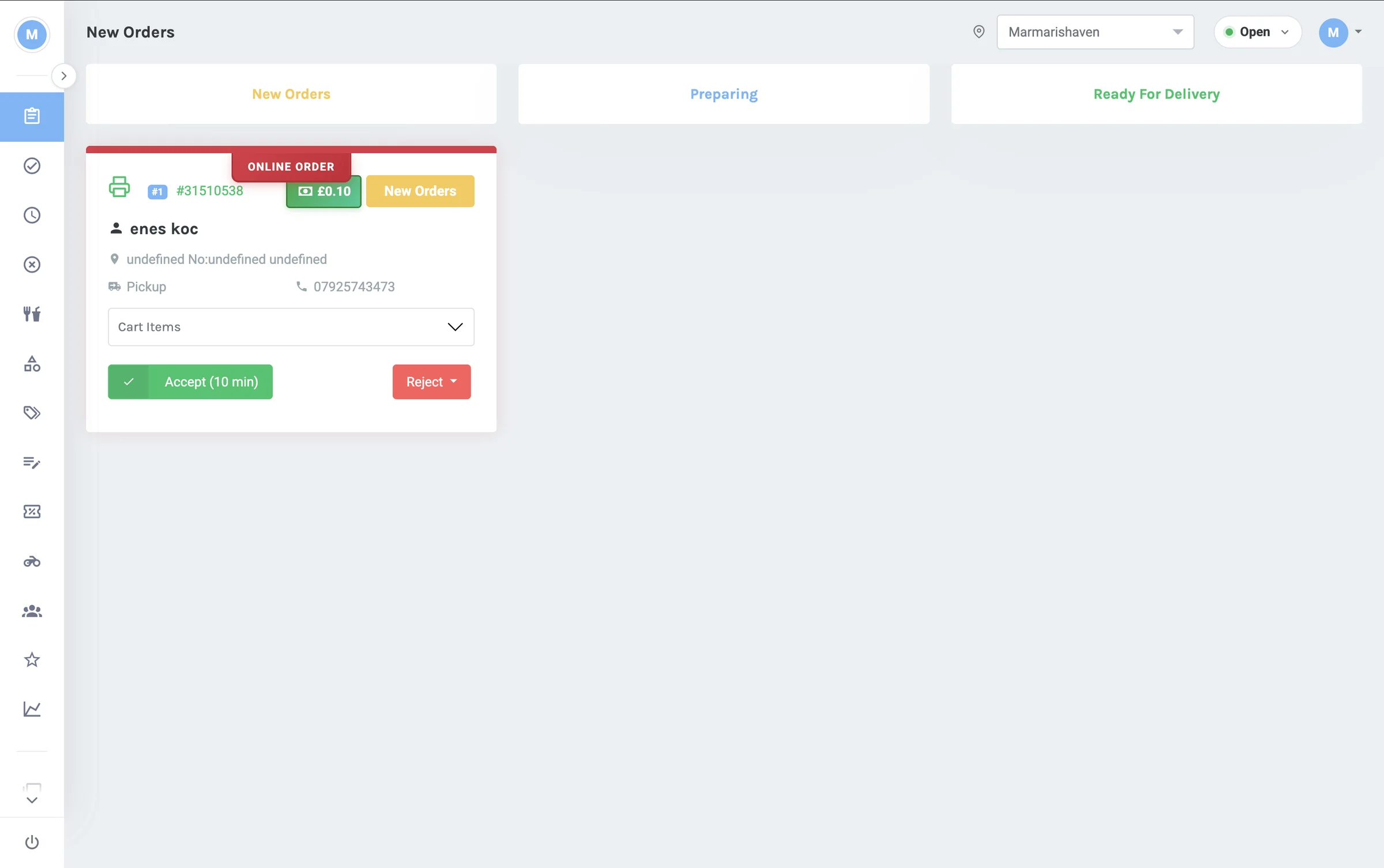Open the list edit icon in sidebar
Image resolution: width=1384 pixels, height=868 pixels.
[x=32, y=462]
